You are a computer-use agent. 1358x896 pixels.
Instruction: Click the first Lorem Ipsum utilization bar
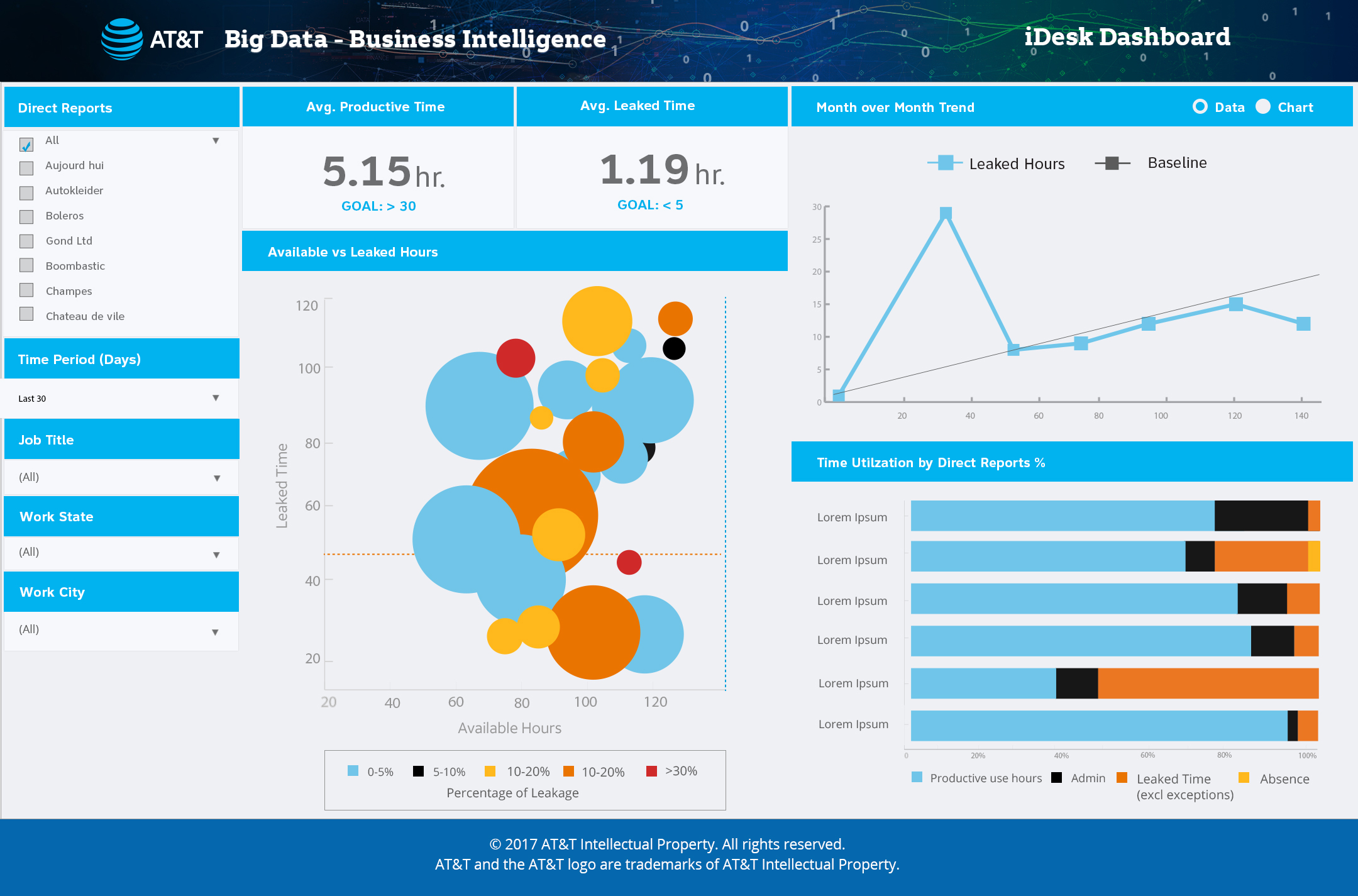(x=1063, y=516)
